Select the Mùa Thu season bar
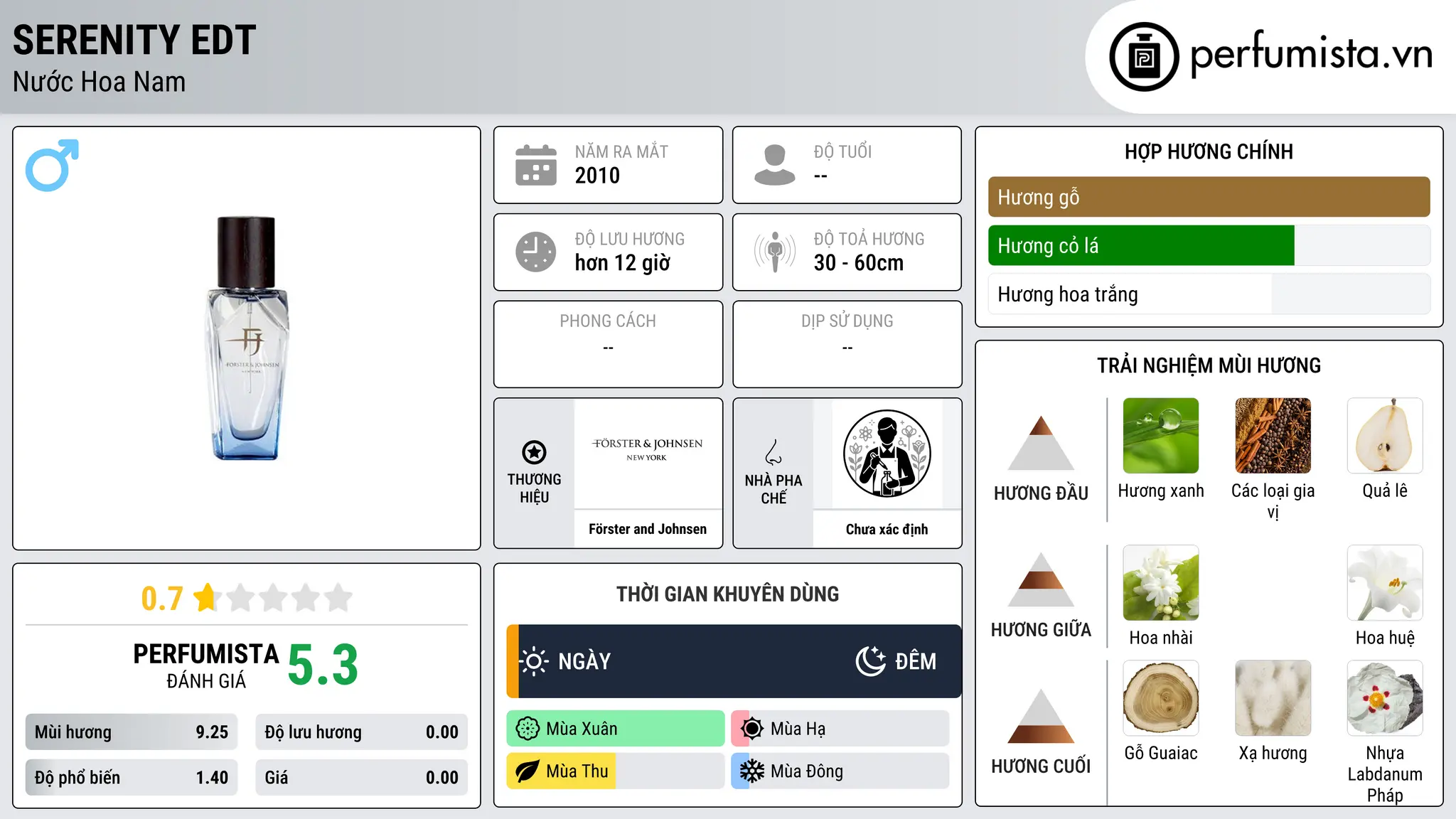Screen dimensions: 1456x819 pyautogui.click(x=615, y=771)
